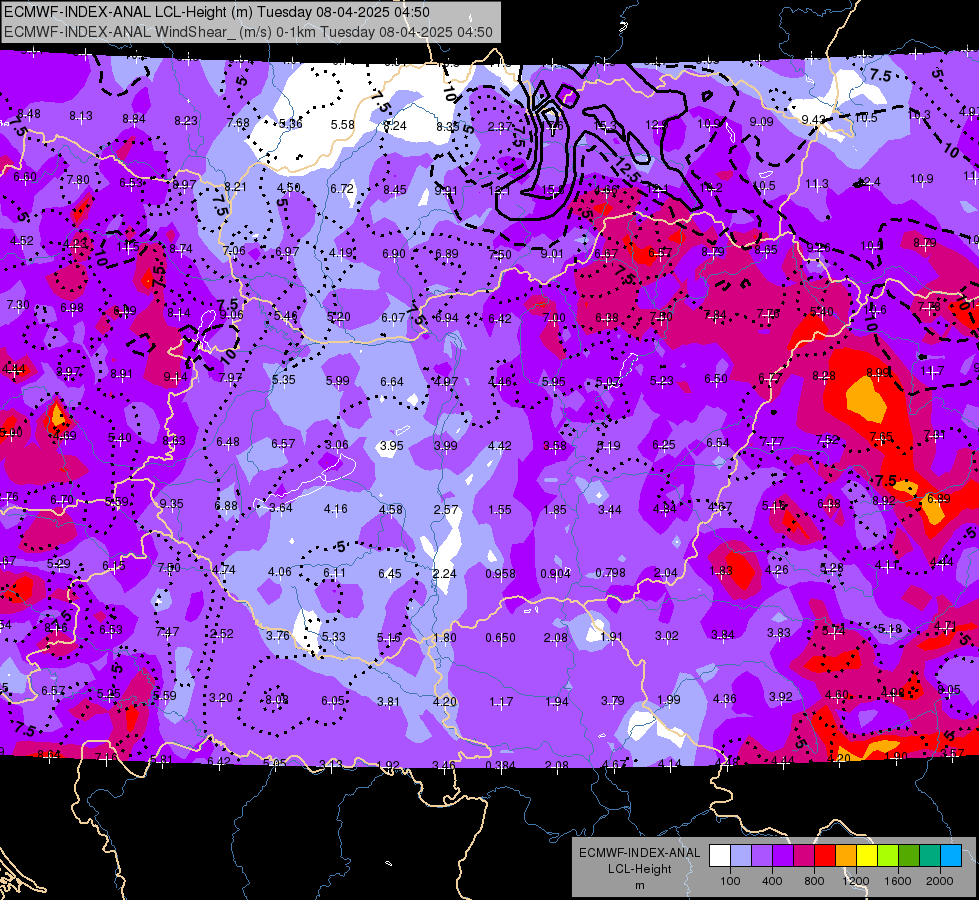Click the ECMWF-INDEX-ANAL legend caption
The width and height of the screenshot is (979, 900).
639,853
